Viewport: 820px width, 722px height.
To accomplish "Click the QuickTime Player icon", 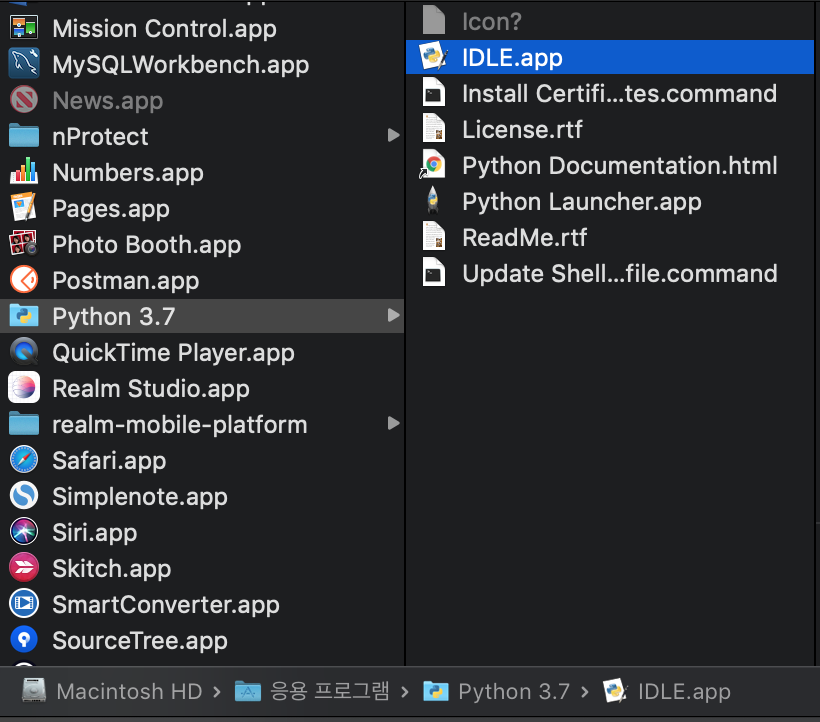I will (24, 352).
